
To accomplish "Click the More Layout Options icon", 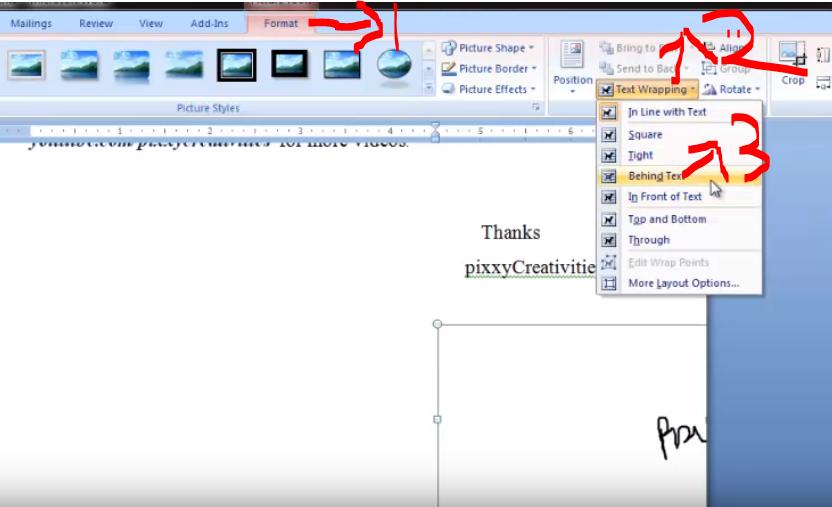I will 609,283.
